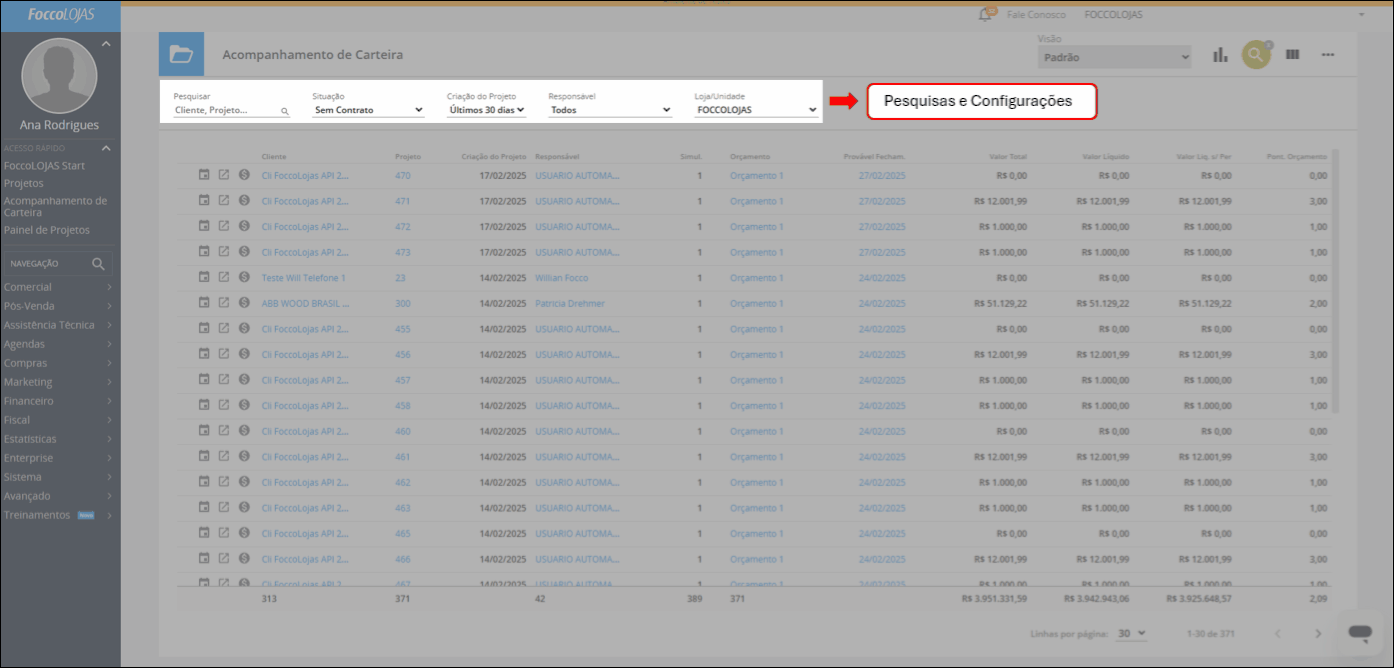Image resolution: width=1394 pixels, height=668 pixels.
Task: Expand the Financeiro menu
Action: (x=58, y=401)
